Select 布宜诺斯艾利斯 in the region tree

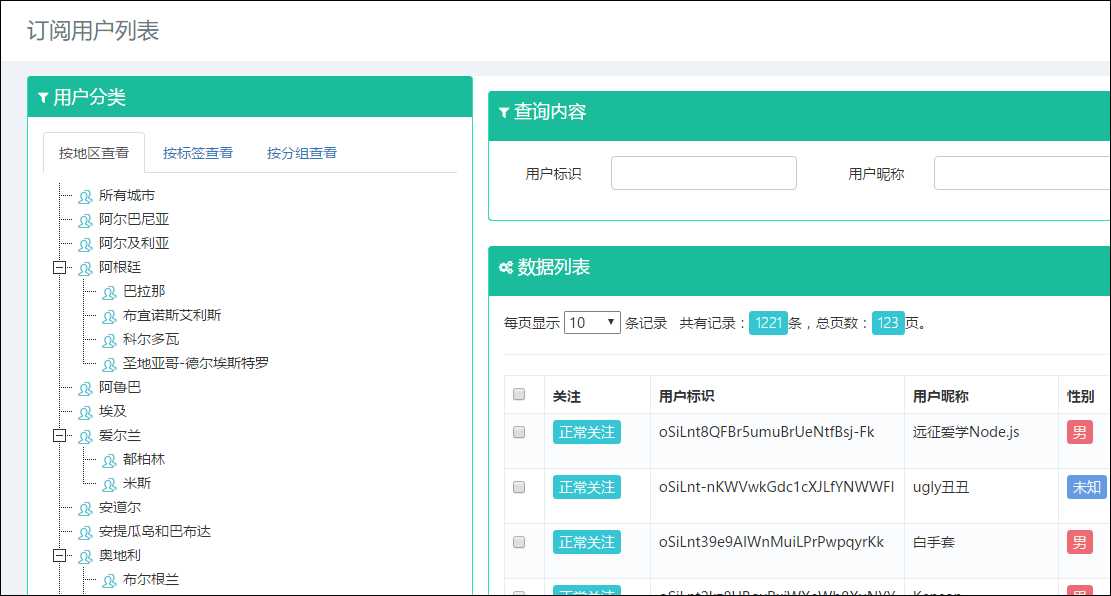click(172, 315)
